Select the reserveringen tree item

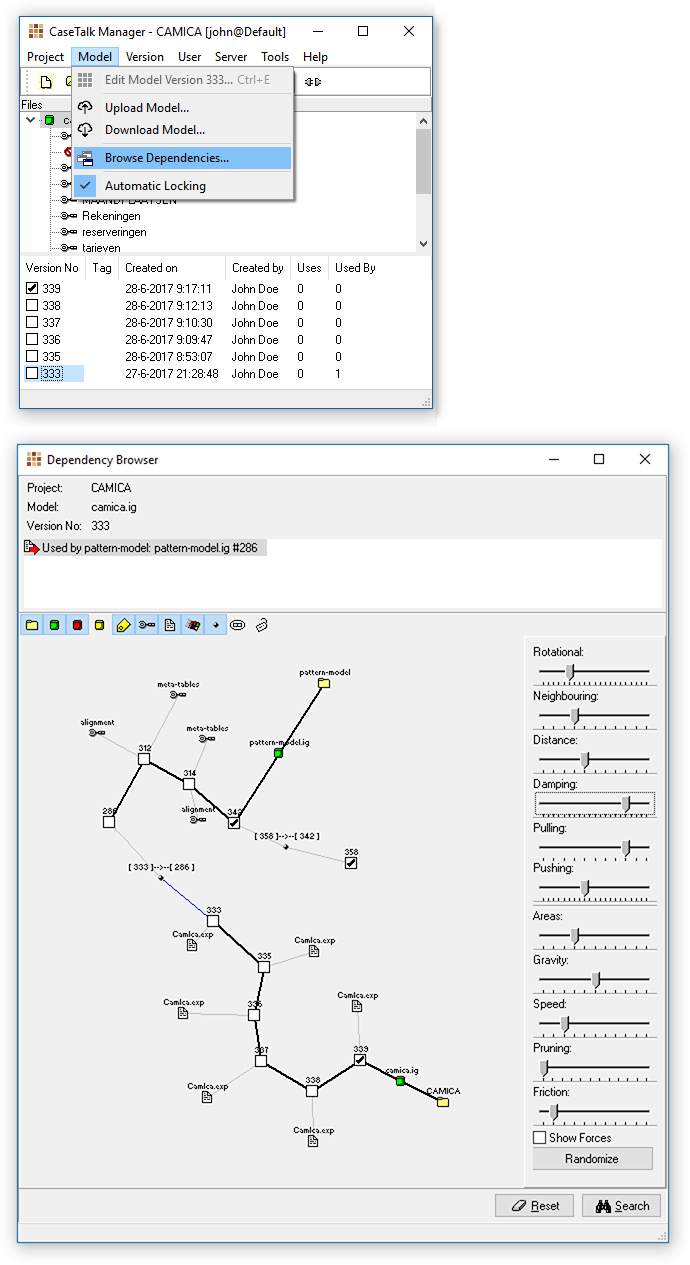(114, 232)
